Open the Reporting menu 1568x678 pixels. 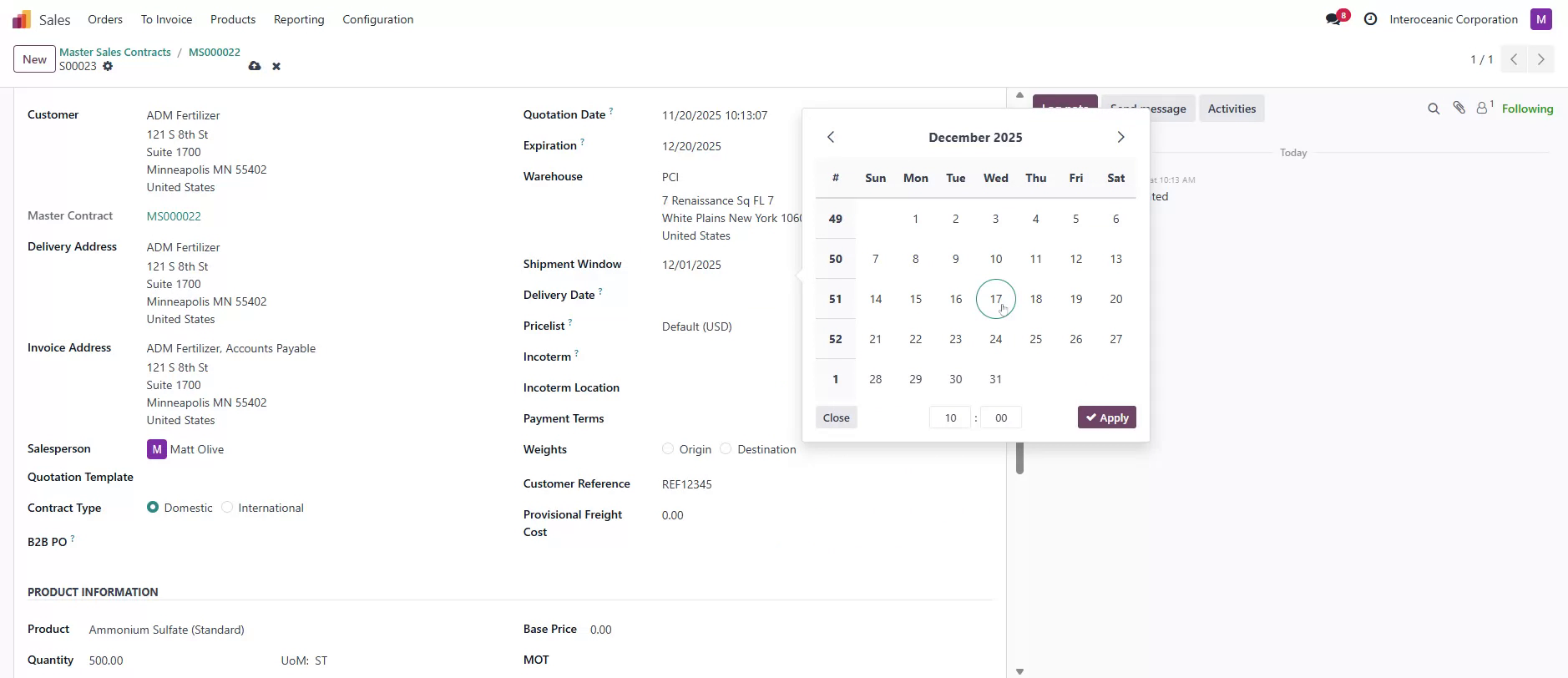tap(299, 19)
